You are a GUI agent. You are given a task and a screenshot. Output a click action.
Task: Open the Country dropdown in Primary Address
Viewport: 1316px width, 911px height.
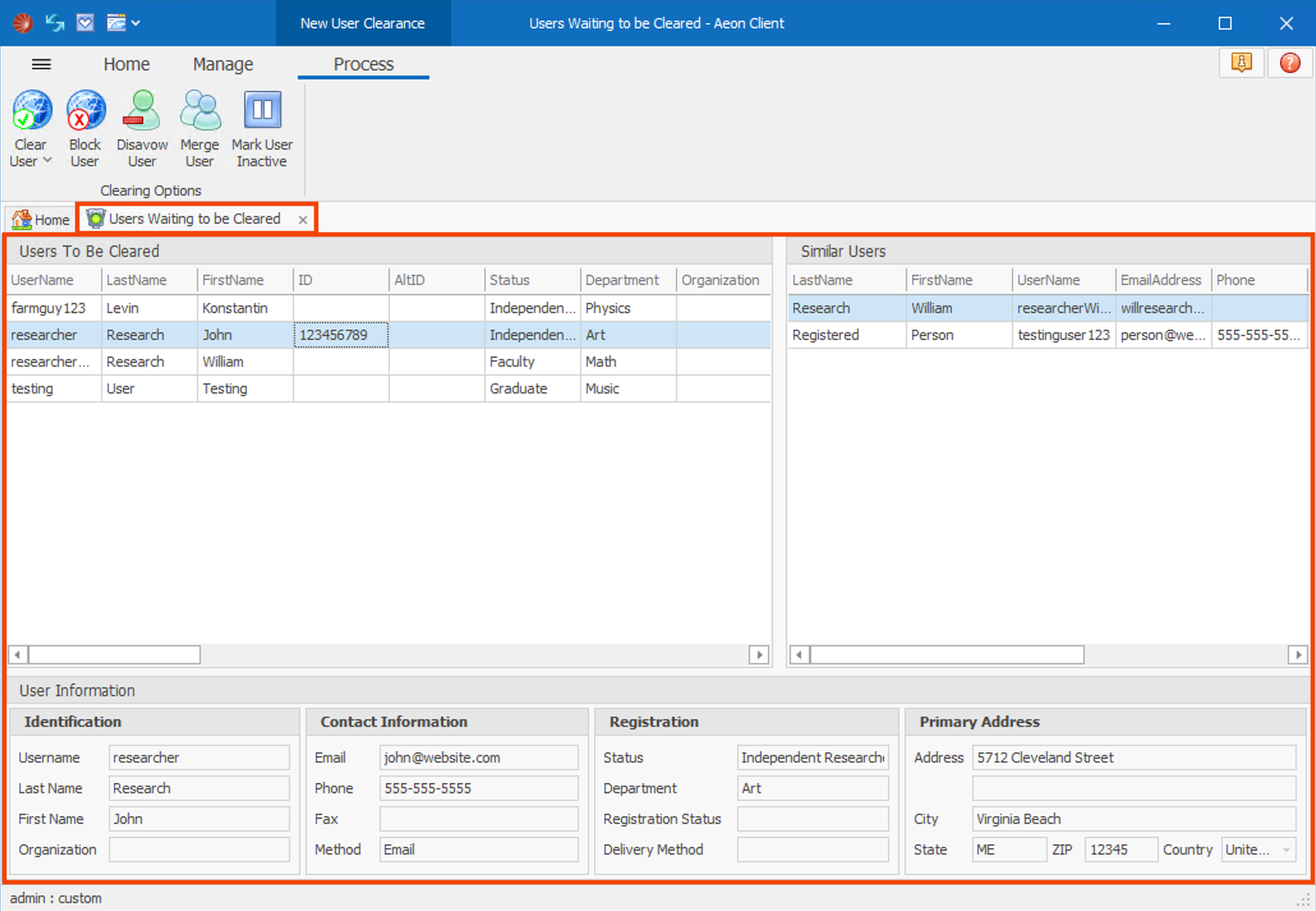[1286, 850]
